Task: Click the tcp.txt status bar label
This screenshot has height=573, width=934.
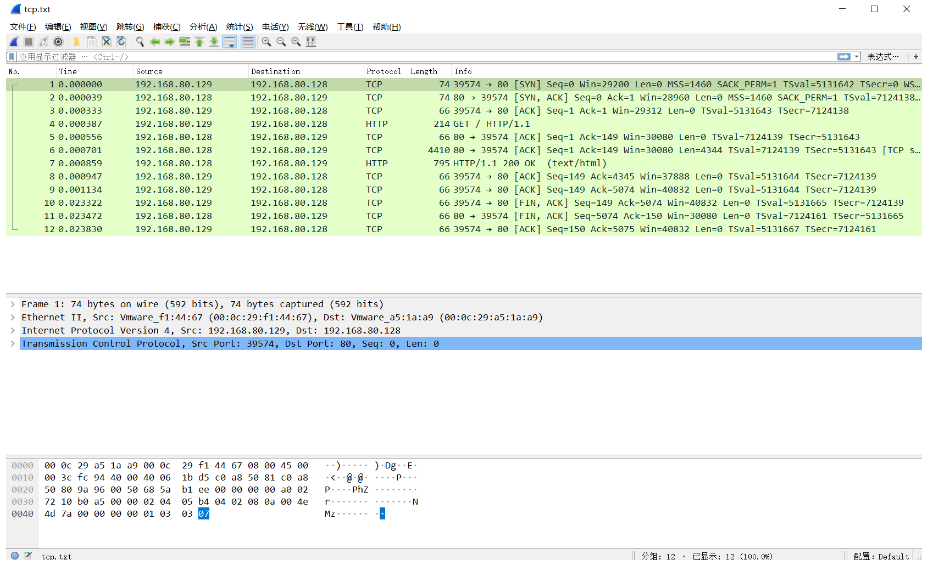Action: click(x=57, y=557)
